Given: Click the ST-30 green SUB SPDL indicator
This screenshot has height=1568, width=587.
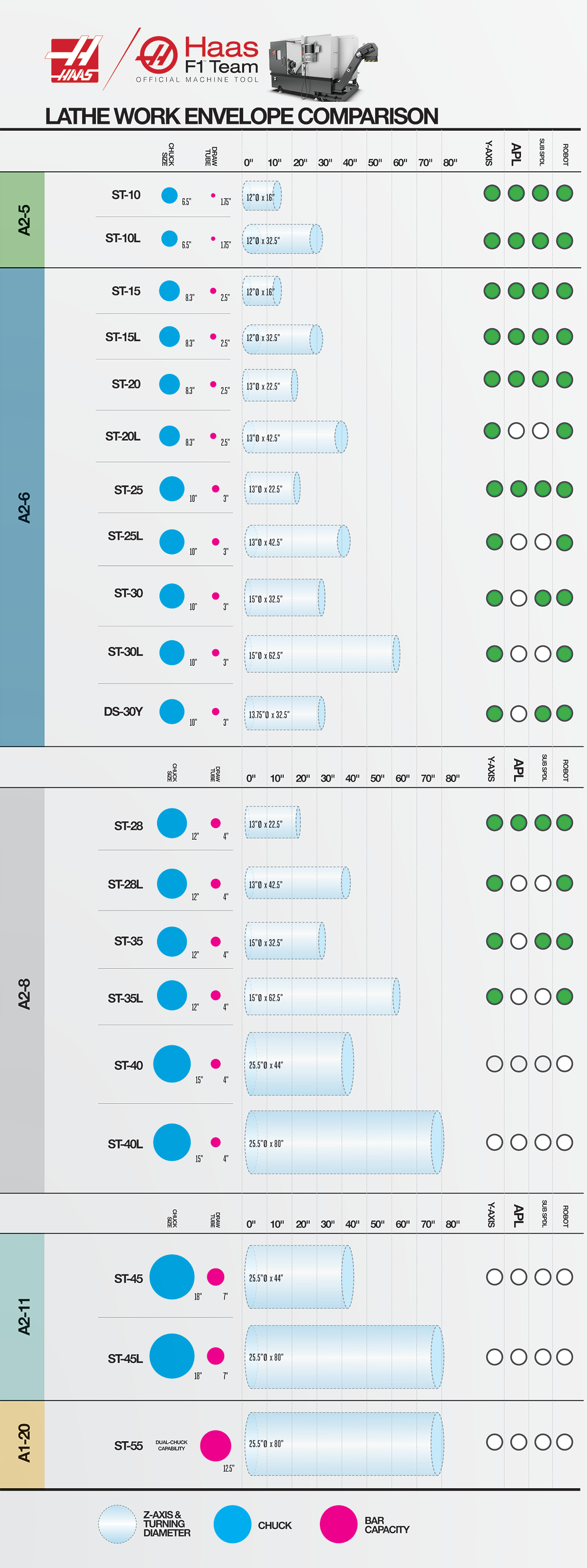Looking at the screenshot, I should click(x=542, y=598).
